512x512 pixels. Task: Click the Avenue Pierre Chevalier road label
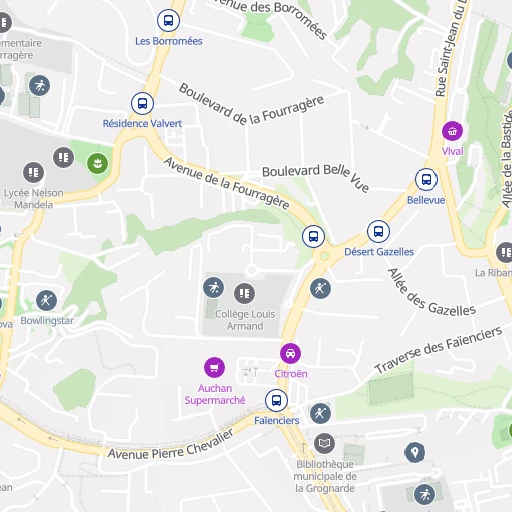pyautogui.click(x=171, y=446)
